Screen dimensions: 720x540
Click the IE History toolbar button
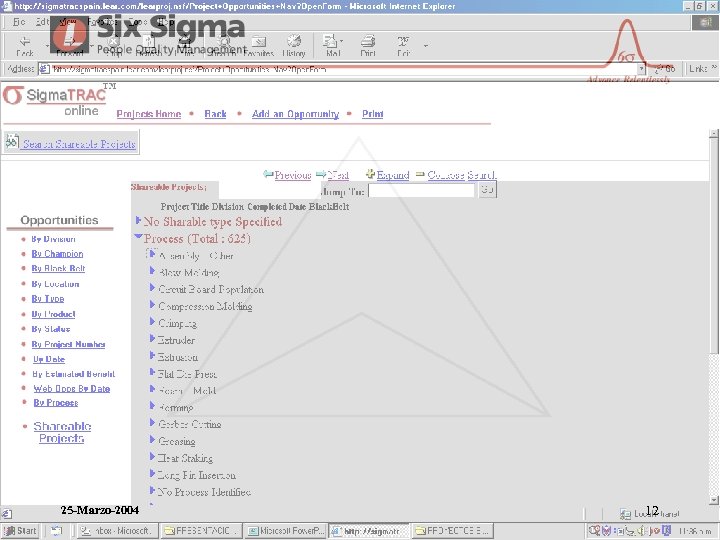tap(293, 46)
